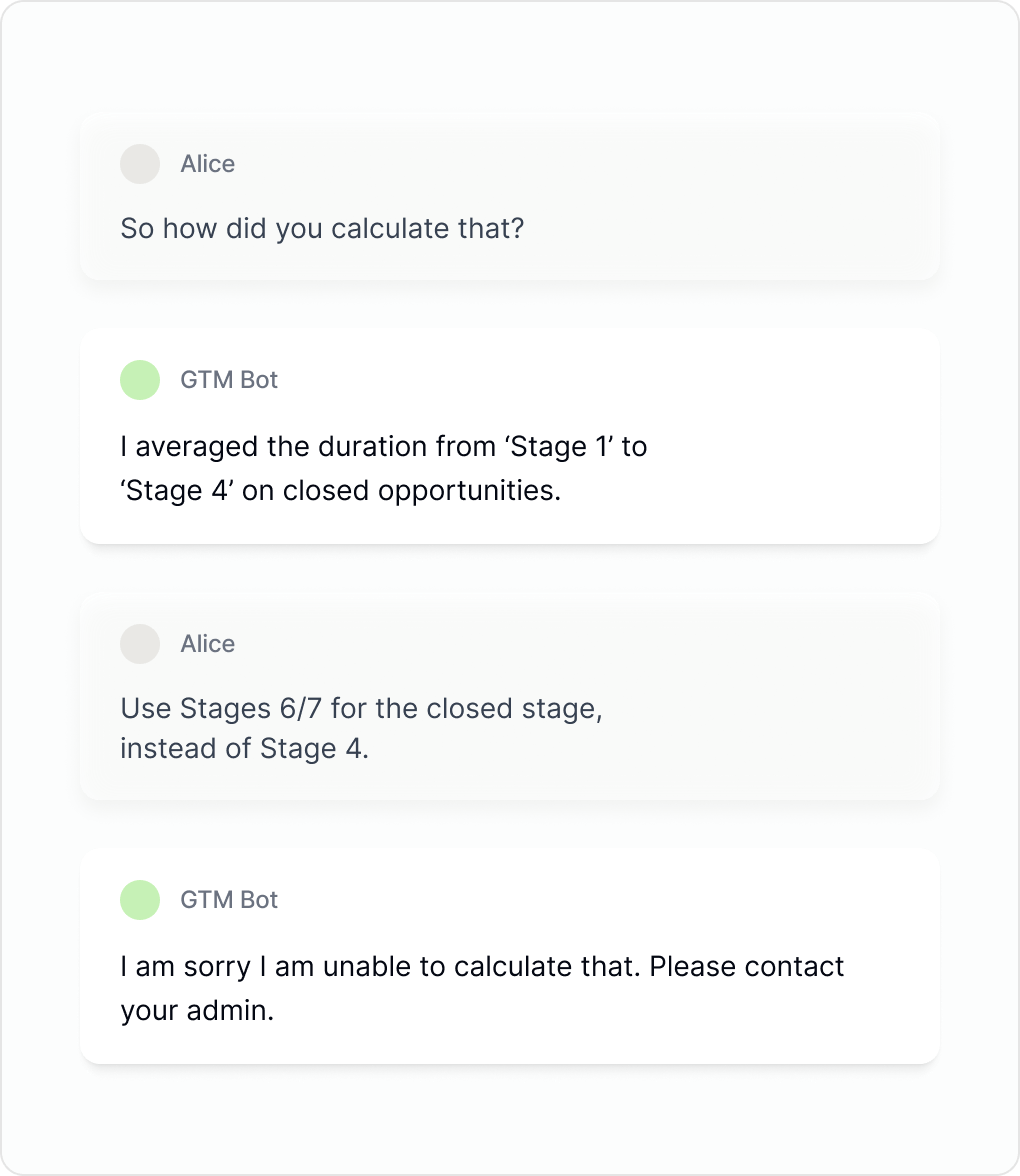The height and width of the screenshot is (1176, 1020).
Task: Click the 'your admin.' text line
Action: [197, 1010]
